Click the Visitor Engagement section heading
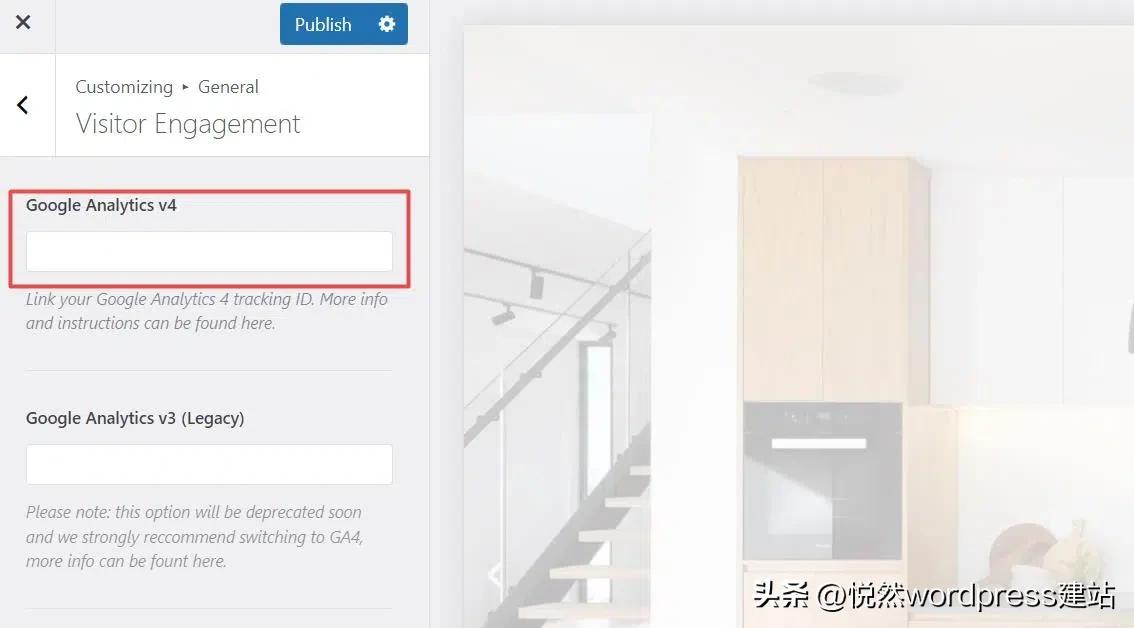1134x628 pixels. point(188,124)
